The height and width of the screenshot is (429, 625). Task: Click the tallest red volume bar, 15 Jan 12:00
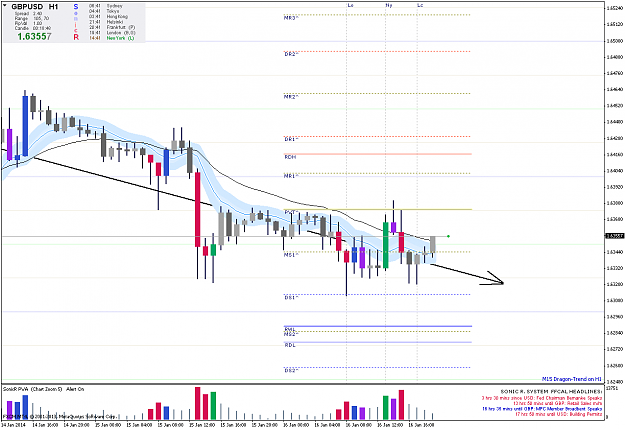[x=197, y=403]
